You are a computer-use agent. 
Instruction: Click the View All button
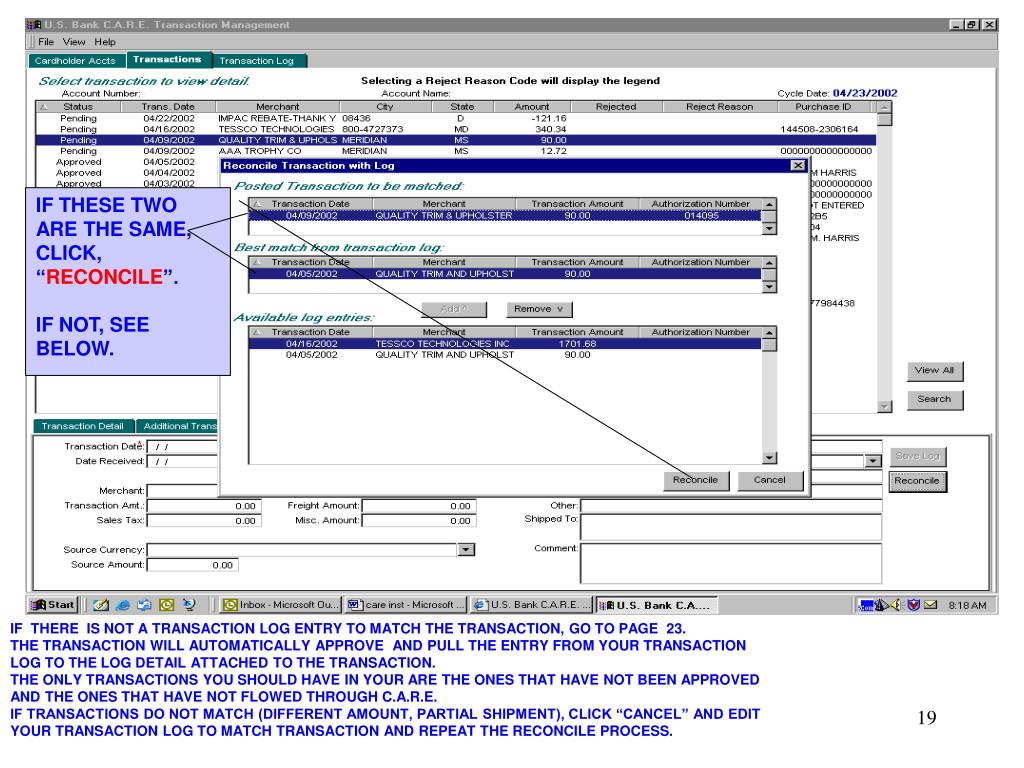pos(935,370)
